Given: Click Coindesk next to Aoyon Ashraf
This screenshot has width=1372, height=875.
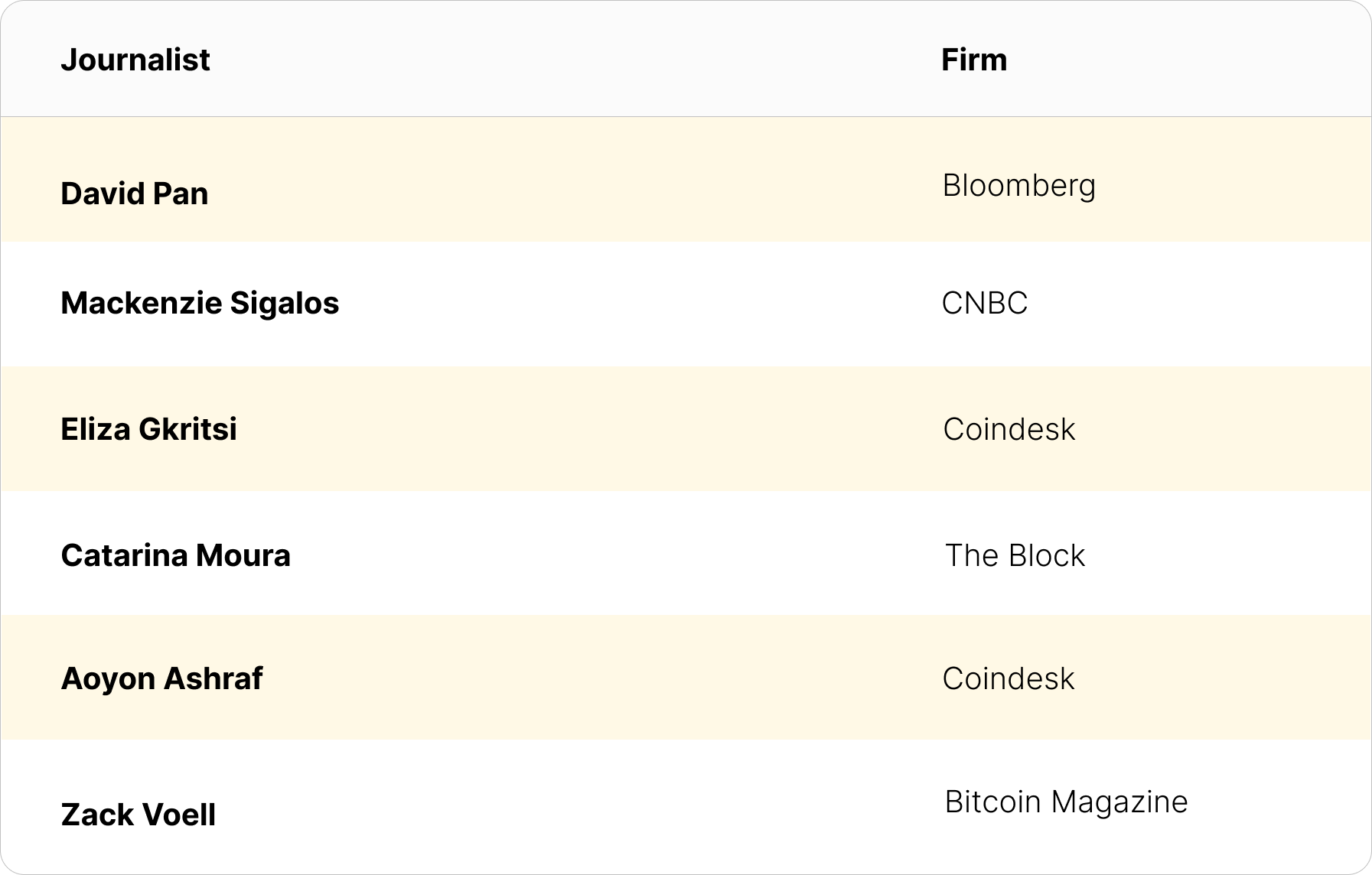Looking at the screenshot, I should pyautogui.click(x=1009, y=678).
